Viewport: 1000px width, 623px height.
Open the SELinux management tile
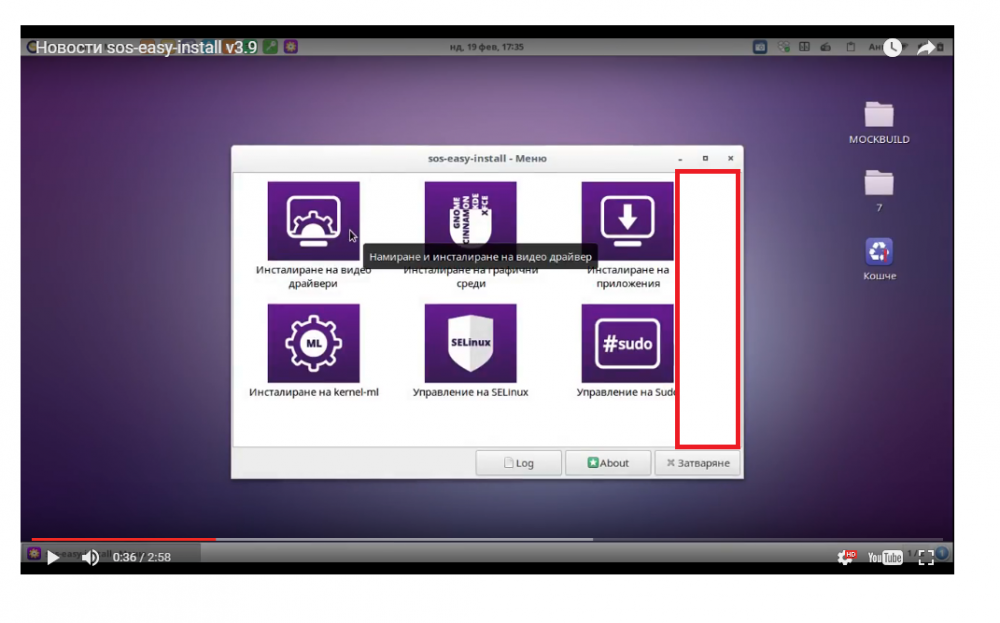470,343
